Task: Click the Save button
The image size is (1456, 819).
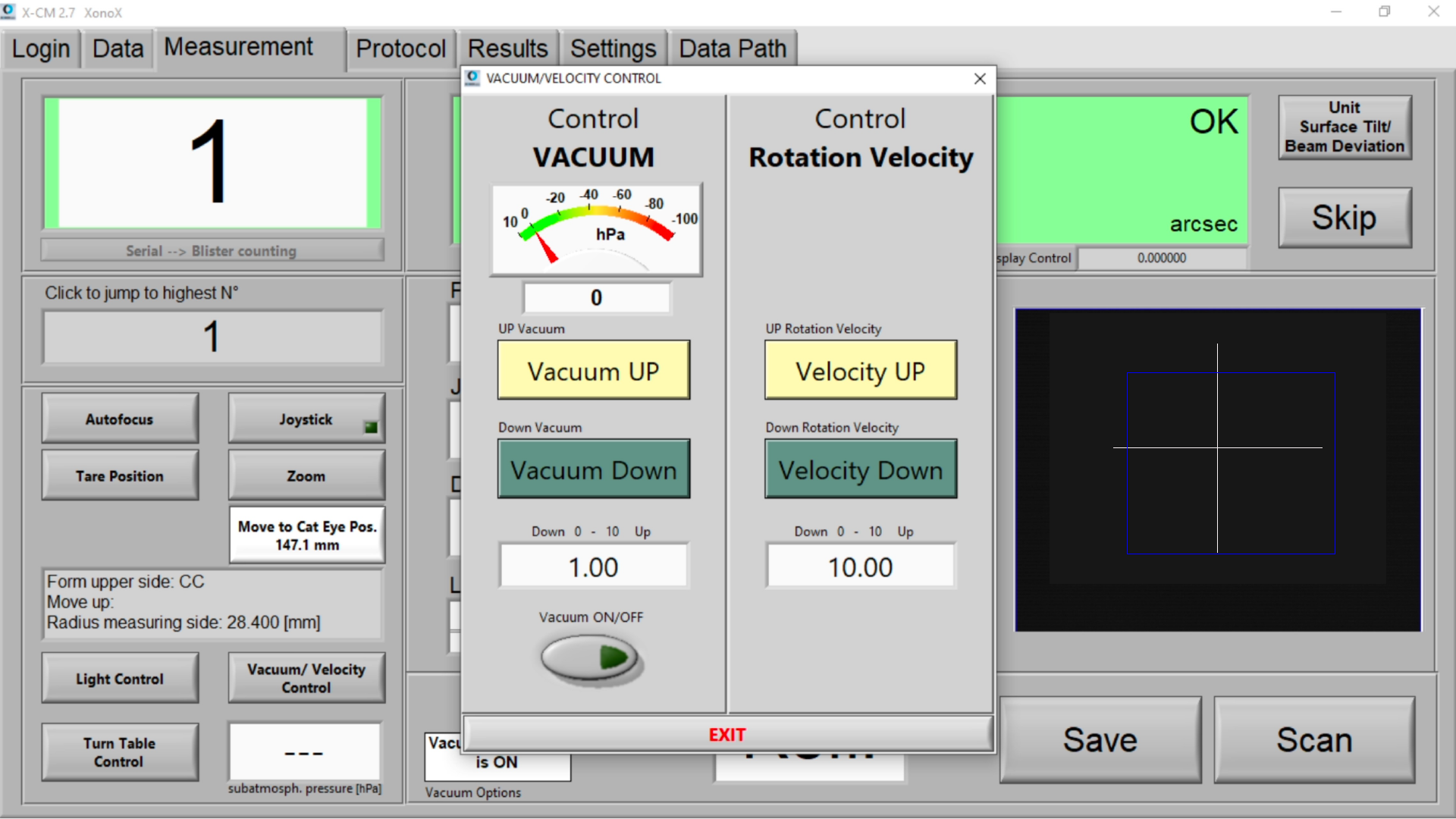Action: 1100,740
